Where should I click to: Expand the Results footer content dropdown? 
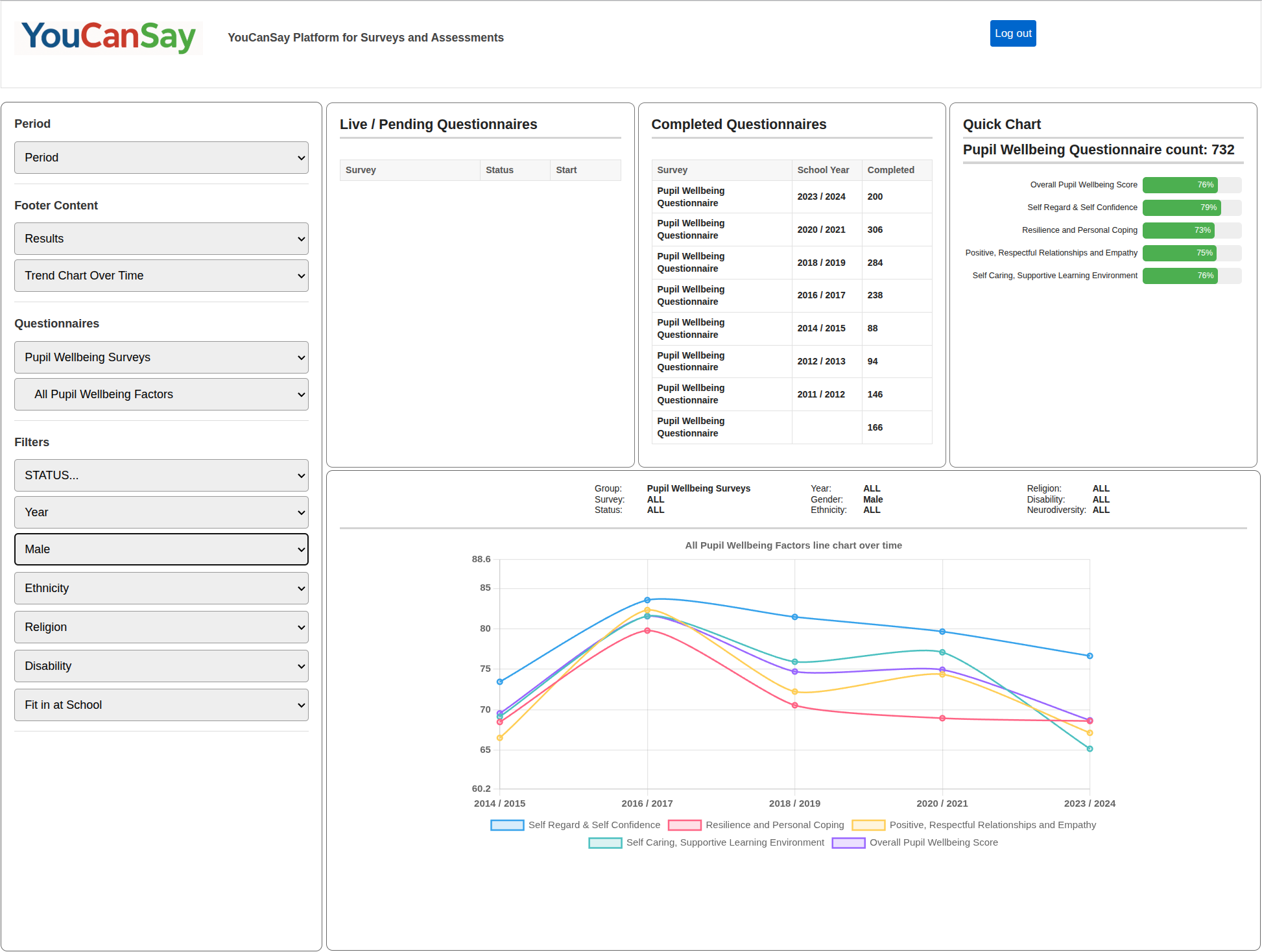pos(161,239)
